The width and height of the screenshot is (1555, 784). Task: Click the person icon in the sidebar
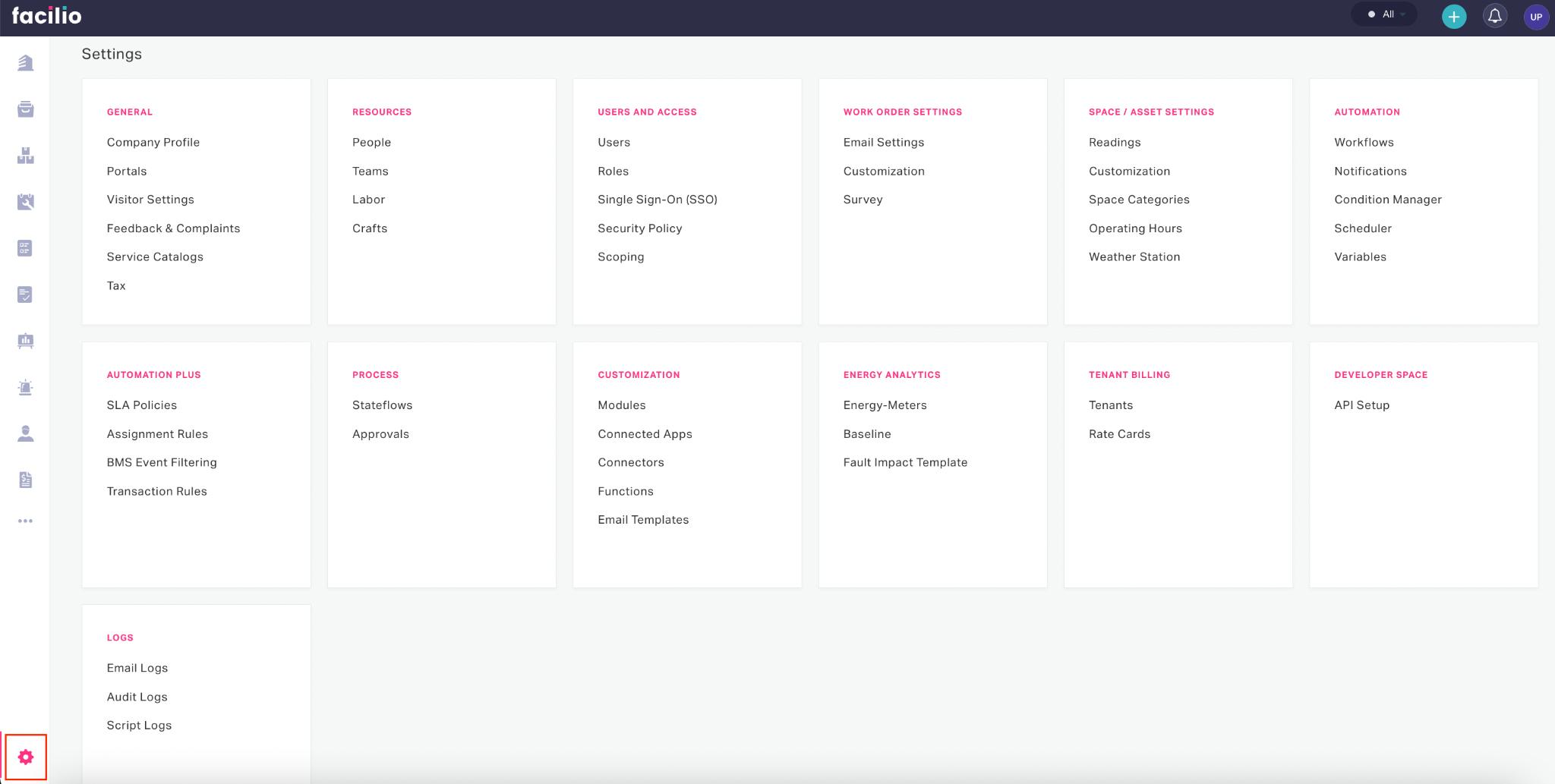click(26, 433)
